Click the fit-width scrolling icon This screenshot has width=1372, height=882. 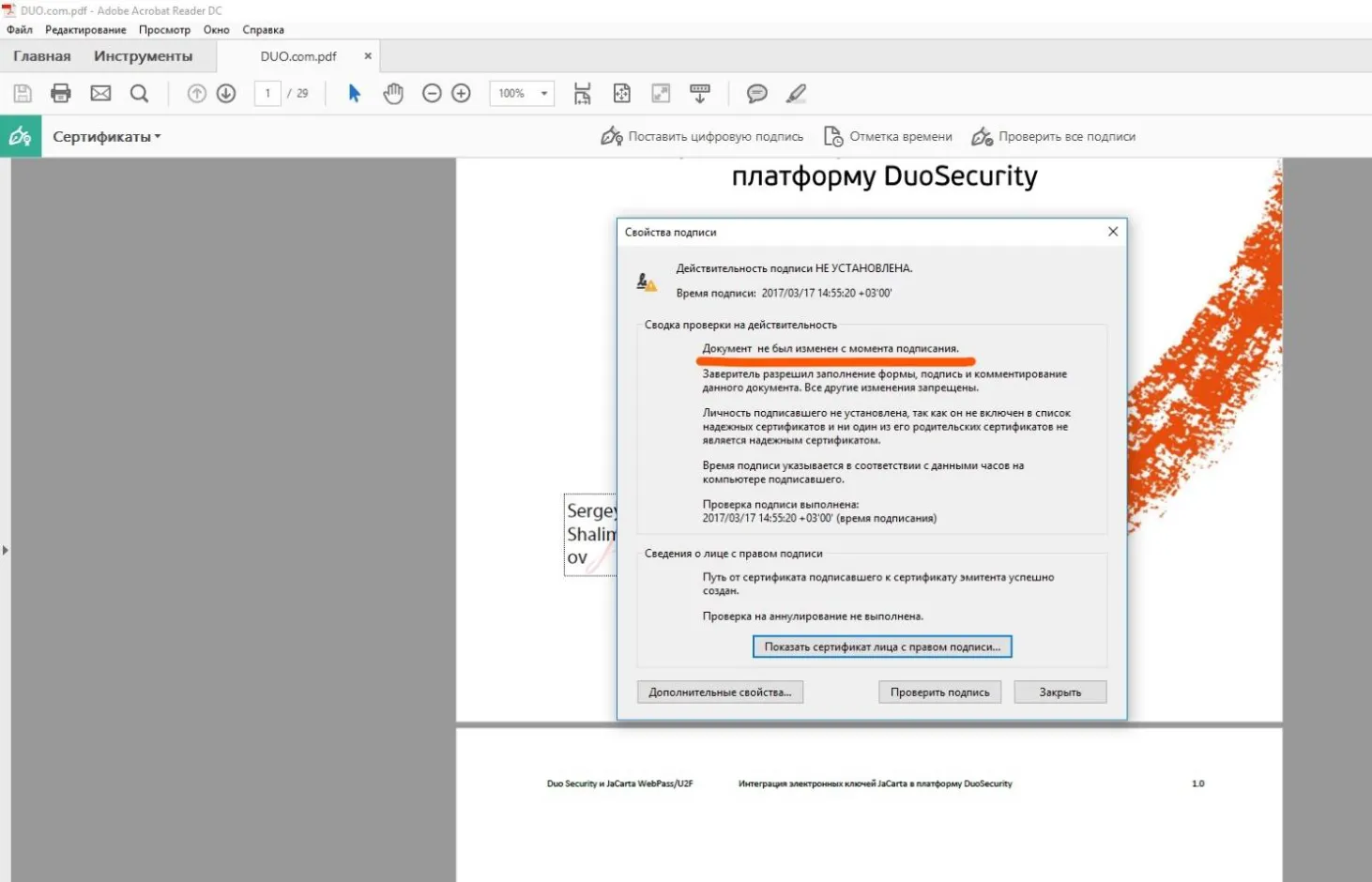(x=583, y=93)
